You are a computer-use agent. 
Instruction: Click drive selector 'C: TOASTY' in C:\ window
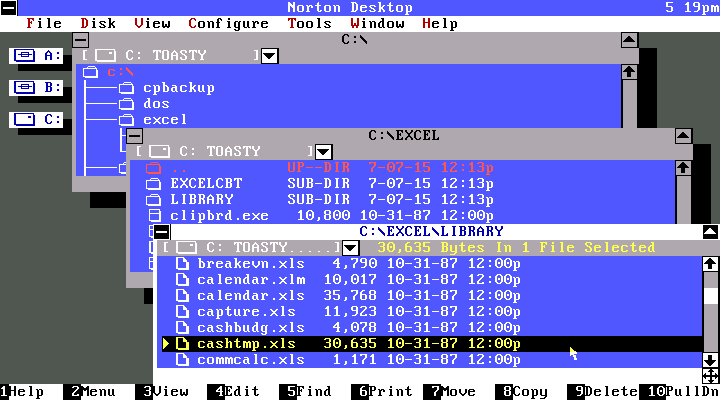171,56
